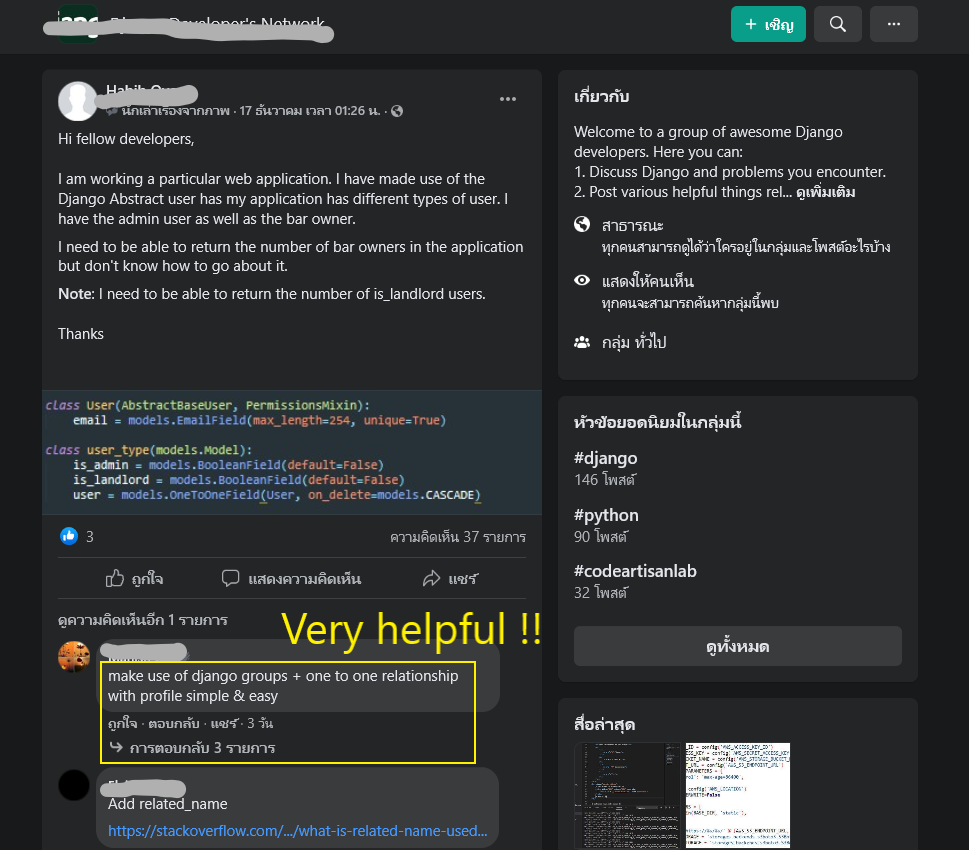Share the post with แชร์ button

click(450, 579)
